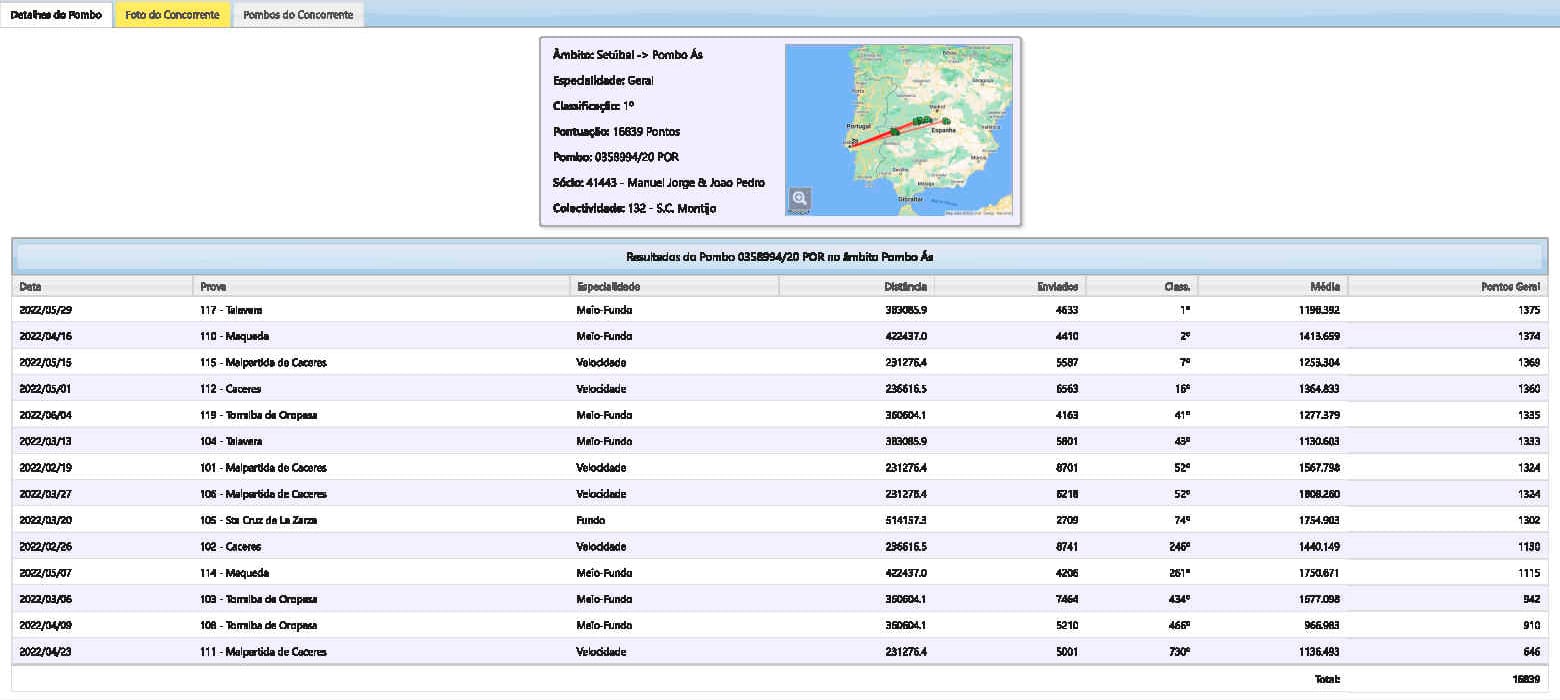Open the Foto do Concorrente tab
This screenshot has width=1560, height=700.
tap(172, 15)
